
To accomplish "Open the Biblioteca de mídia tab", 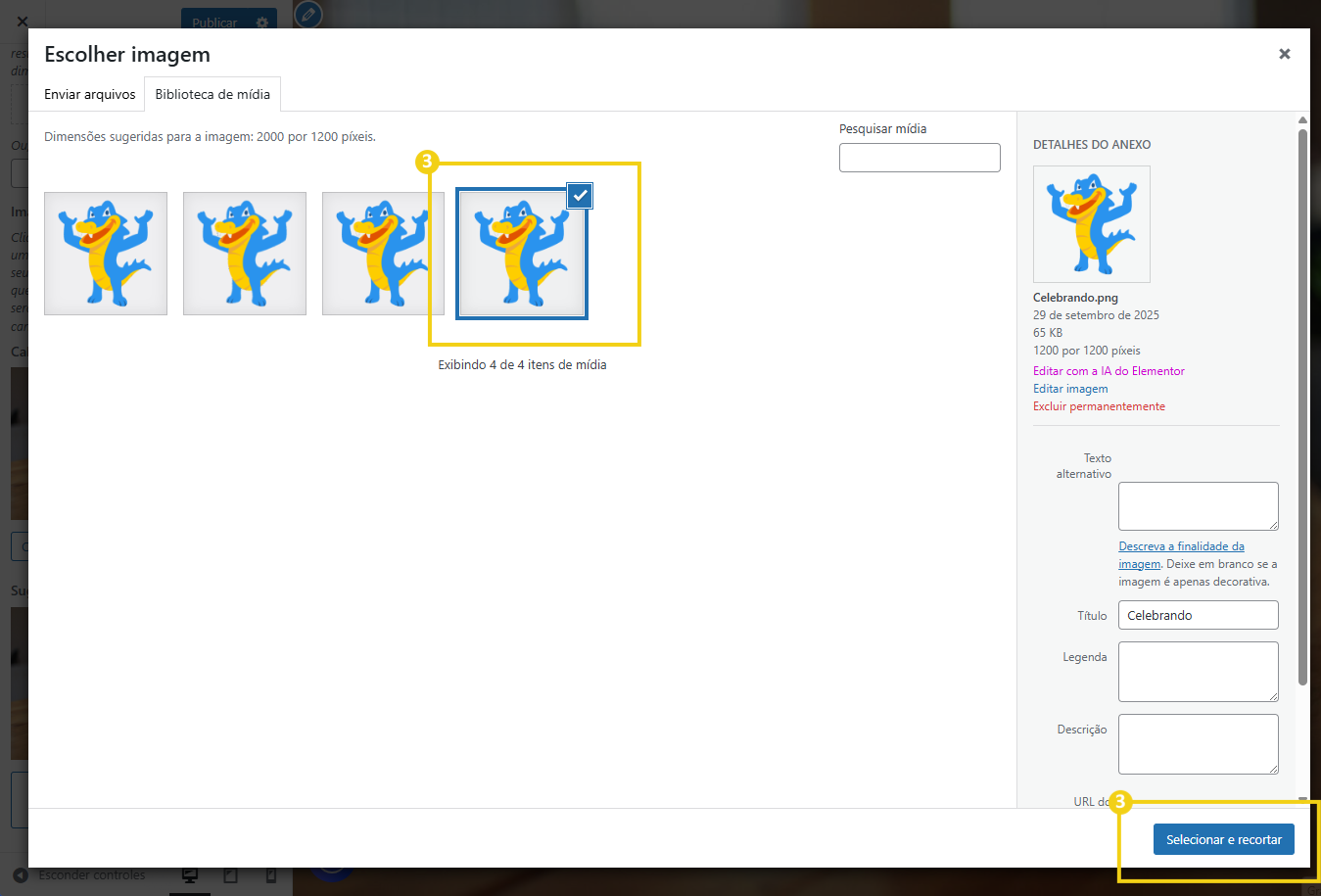I will (x=212, y=94).
